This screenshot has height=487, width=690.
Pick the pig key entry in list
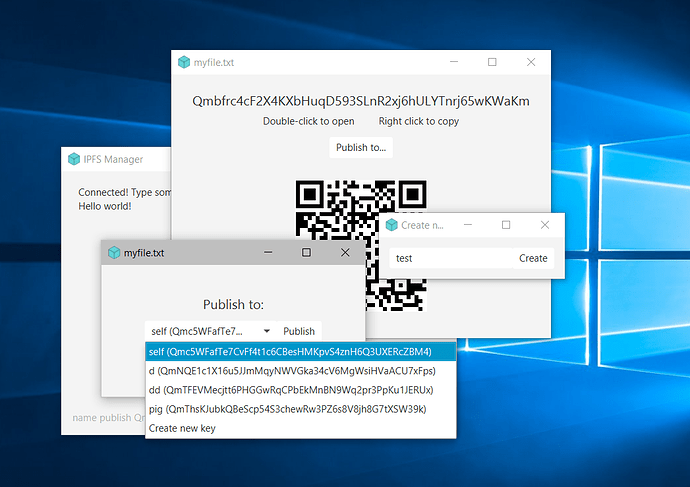coord(301,409)
